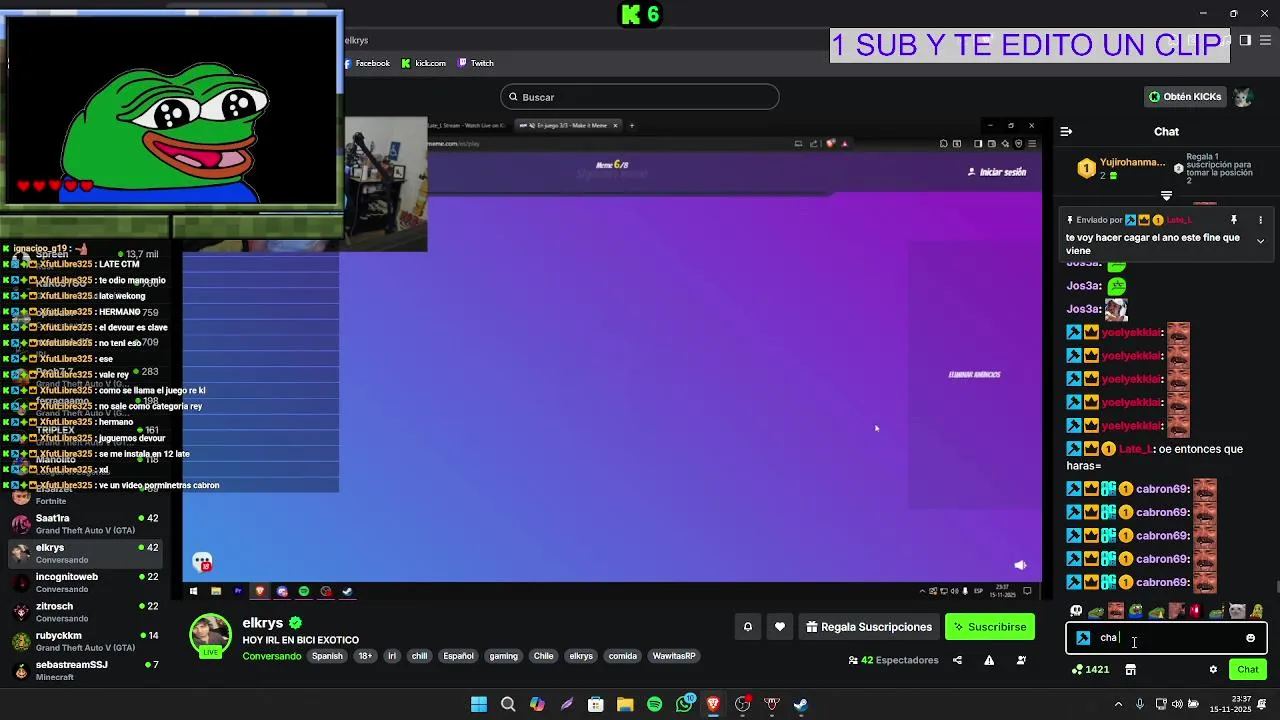Screen dimensions: 1280x720
Task: Select the WawitasRP tag
Action: pyautogui.click(x=674, y=656)
